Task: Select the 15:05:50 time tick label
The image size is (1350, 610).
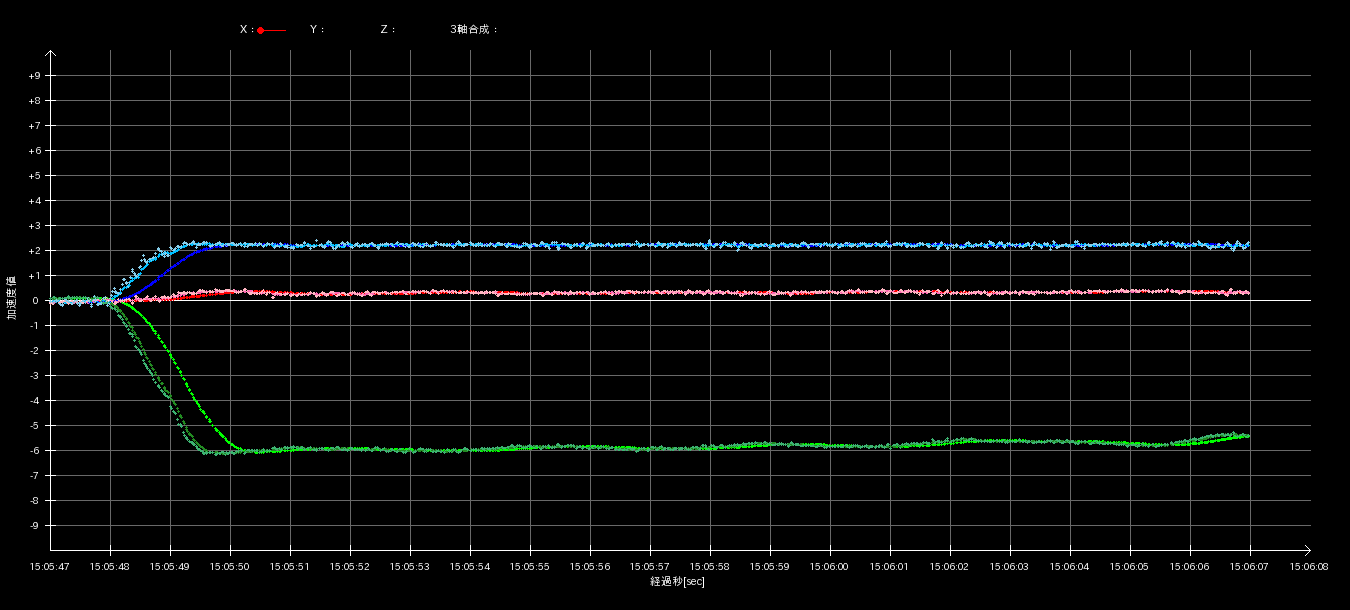Action: pos(230,566)
